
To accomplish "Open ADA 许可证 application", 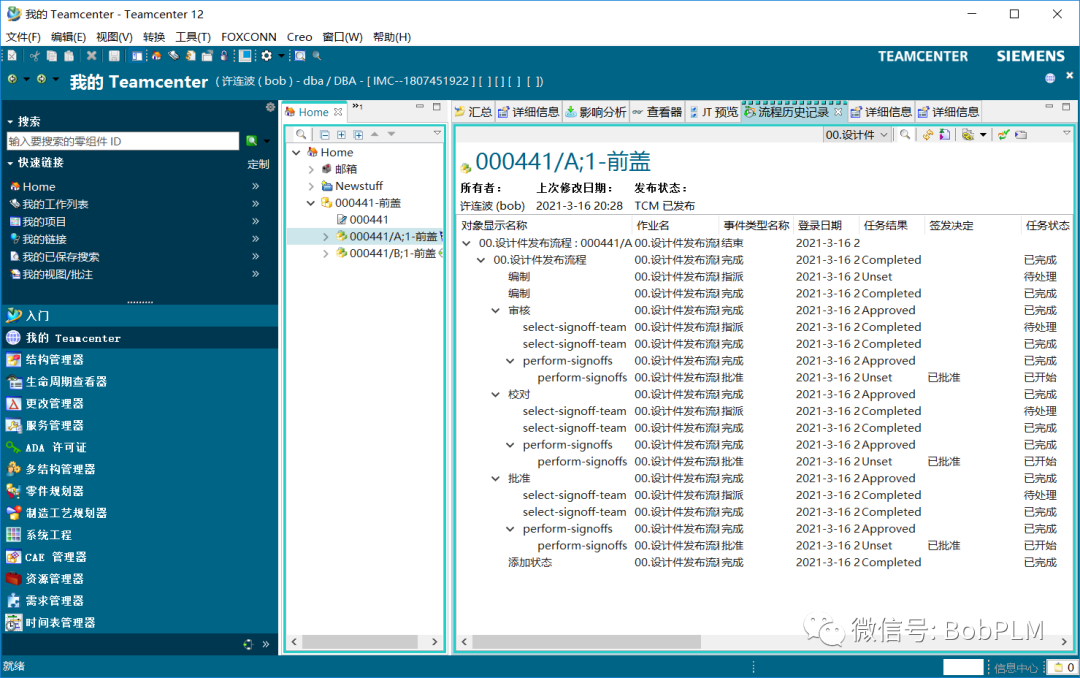I will coord(140,448).
